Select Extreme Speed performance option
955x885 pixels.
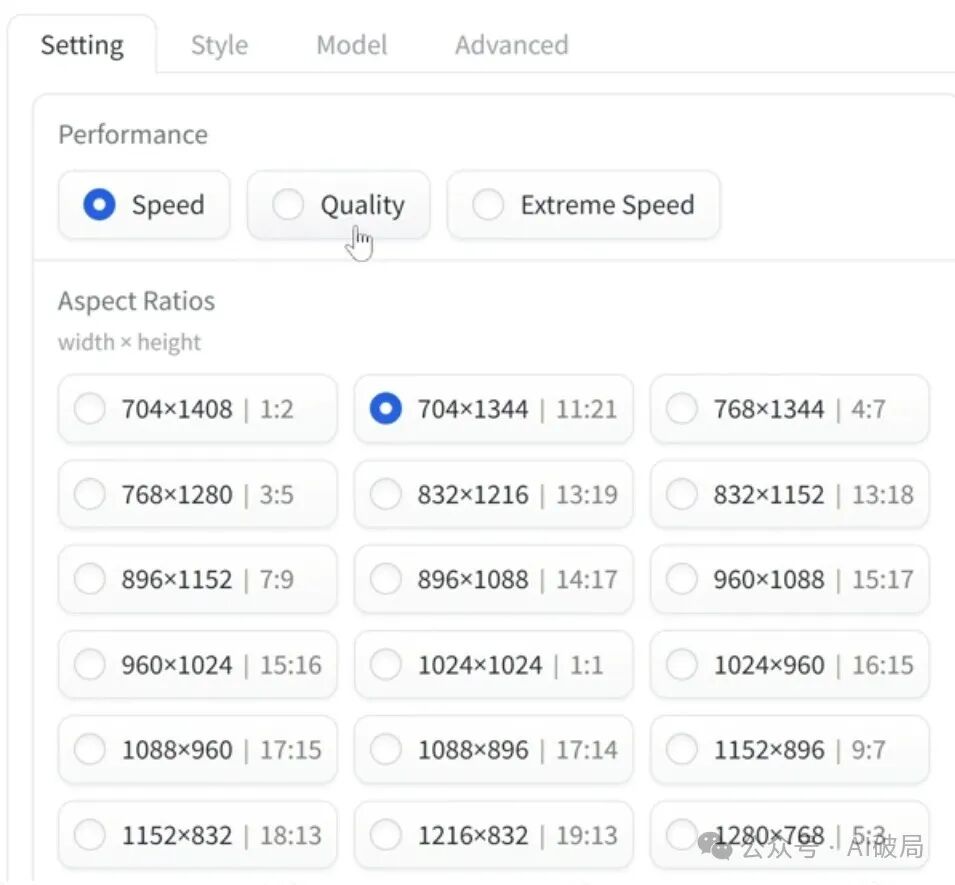pyautogui.click(x=583, y=205)
